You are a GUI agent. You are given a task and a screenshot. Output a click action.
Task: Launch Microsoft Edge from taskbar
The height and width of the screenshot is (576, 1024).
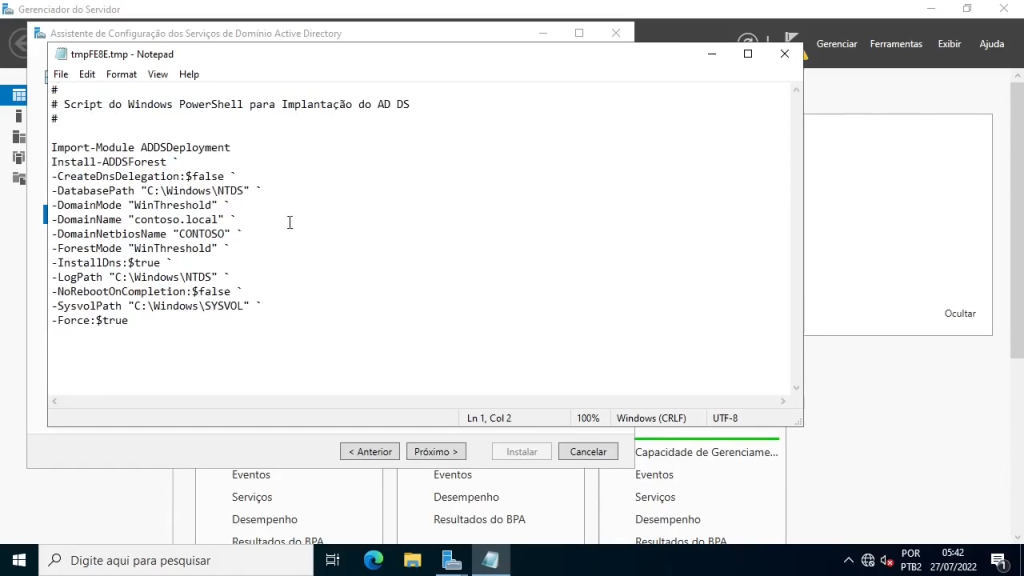(x=373, y=560)
